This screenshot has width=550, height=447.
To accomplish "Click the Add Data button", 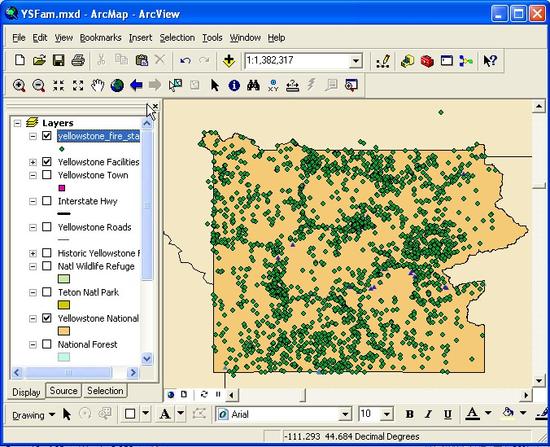I will [x=229, y=61].
